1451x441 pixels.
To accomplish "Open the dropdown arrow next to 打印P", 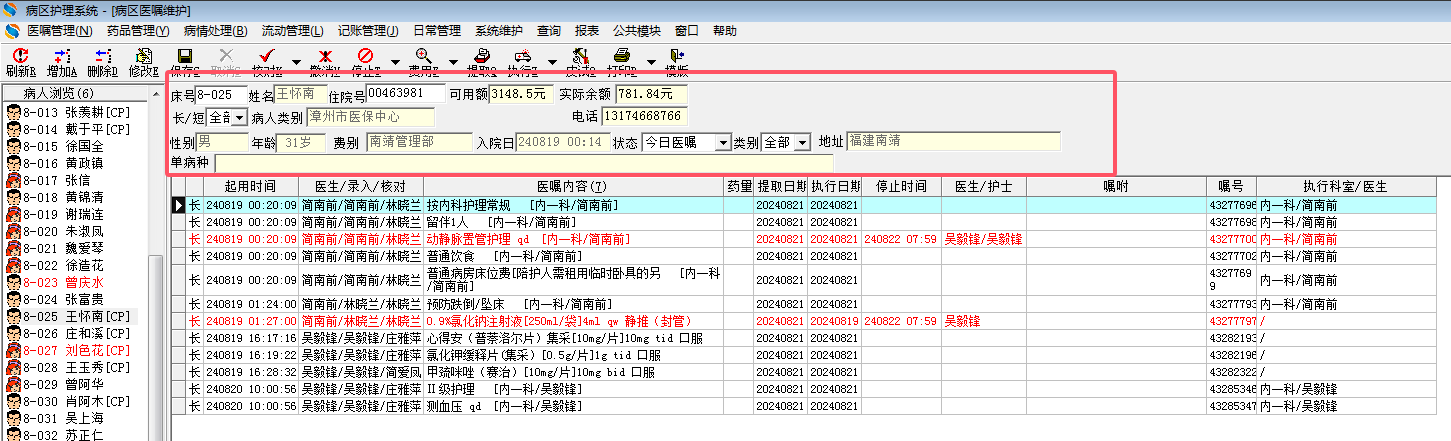I will (651, 62).
